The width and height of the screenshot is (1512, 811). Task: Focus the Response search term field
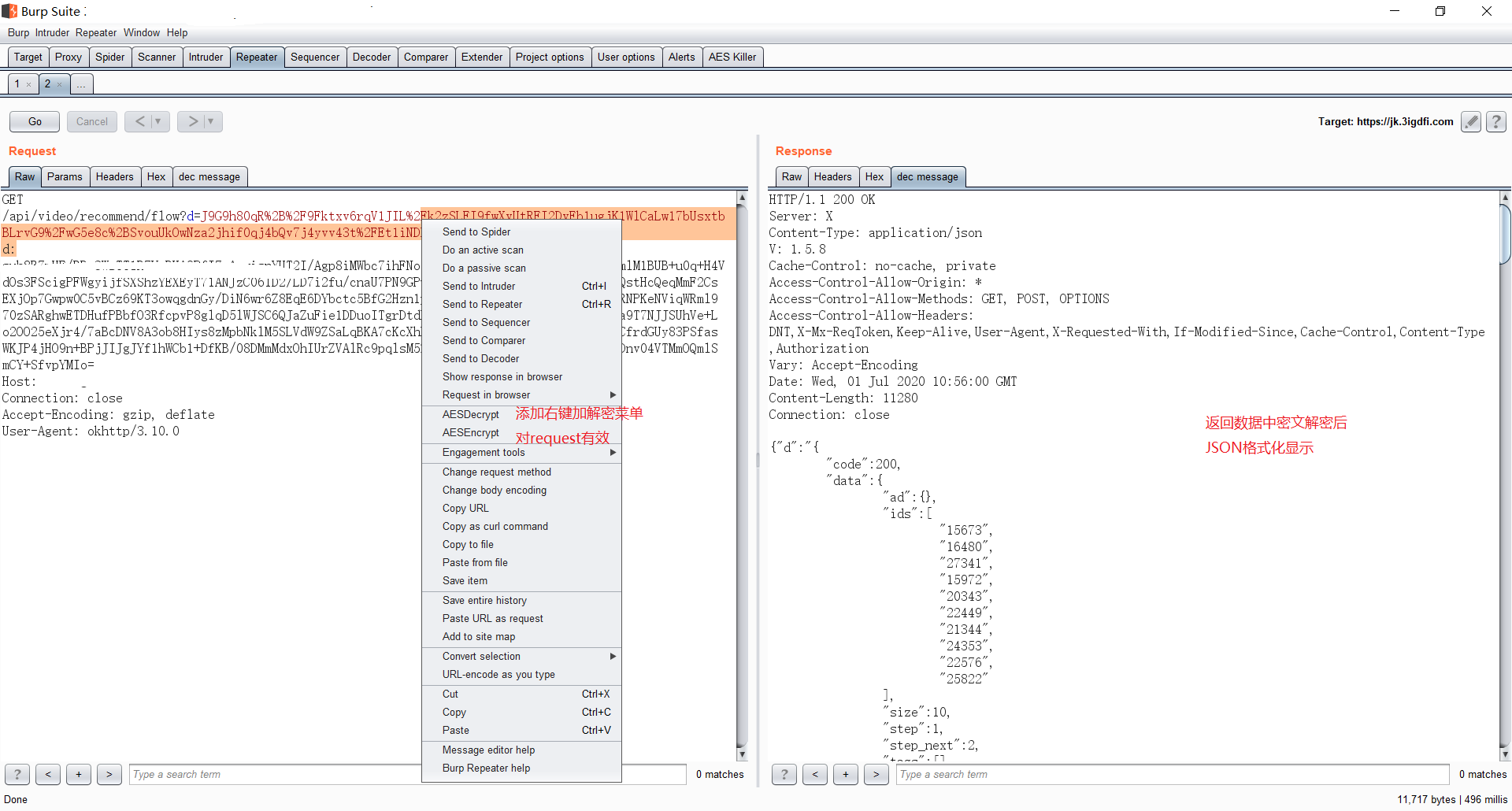click(x=1173, y=775)
